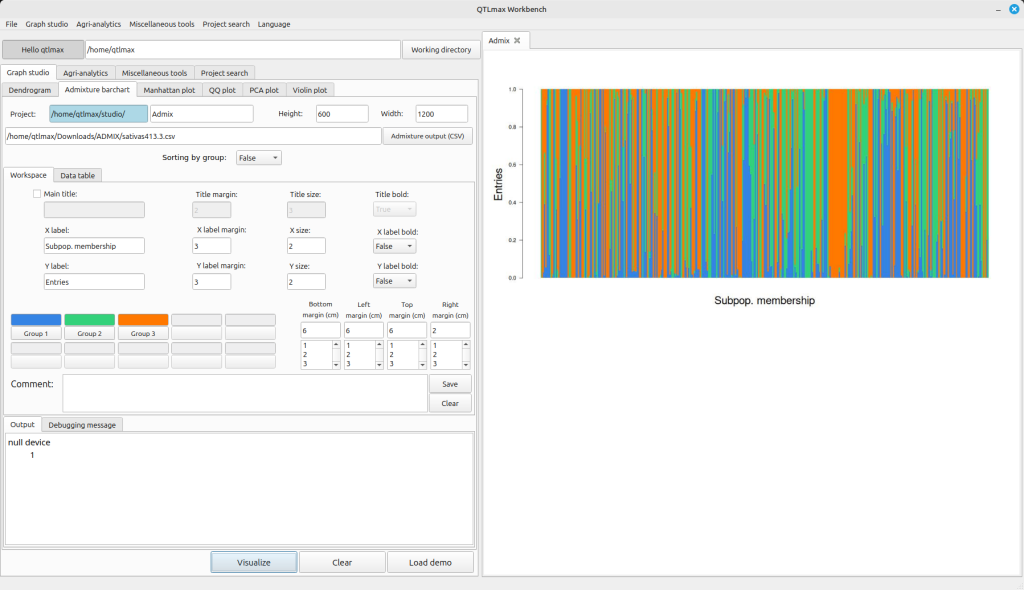The height and width of the screenshot is (590, 1024).
Task: Click the Admixture output (CSV) button
Action: 427,137
